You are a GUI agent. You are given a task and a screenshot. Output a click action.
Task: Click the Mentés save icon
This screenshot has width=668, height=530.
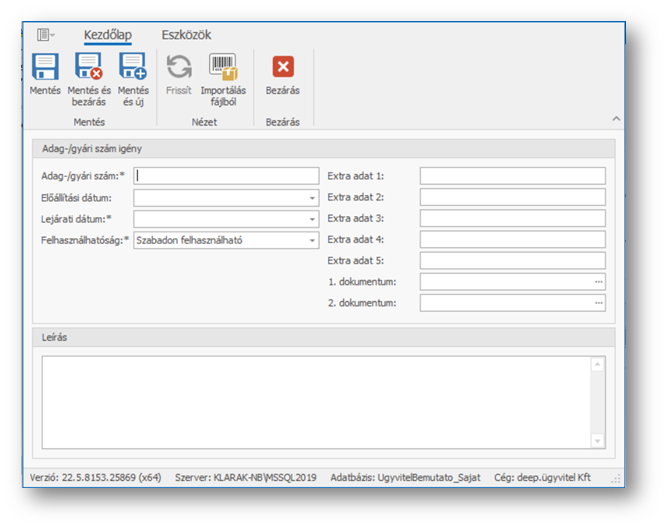click(x=45, y=68)
